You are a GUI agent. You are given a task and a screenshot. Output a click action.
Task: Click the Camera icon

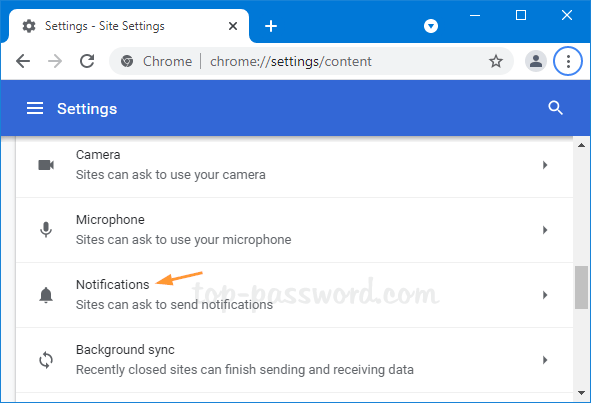click(46, 165)
